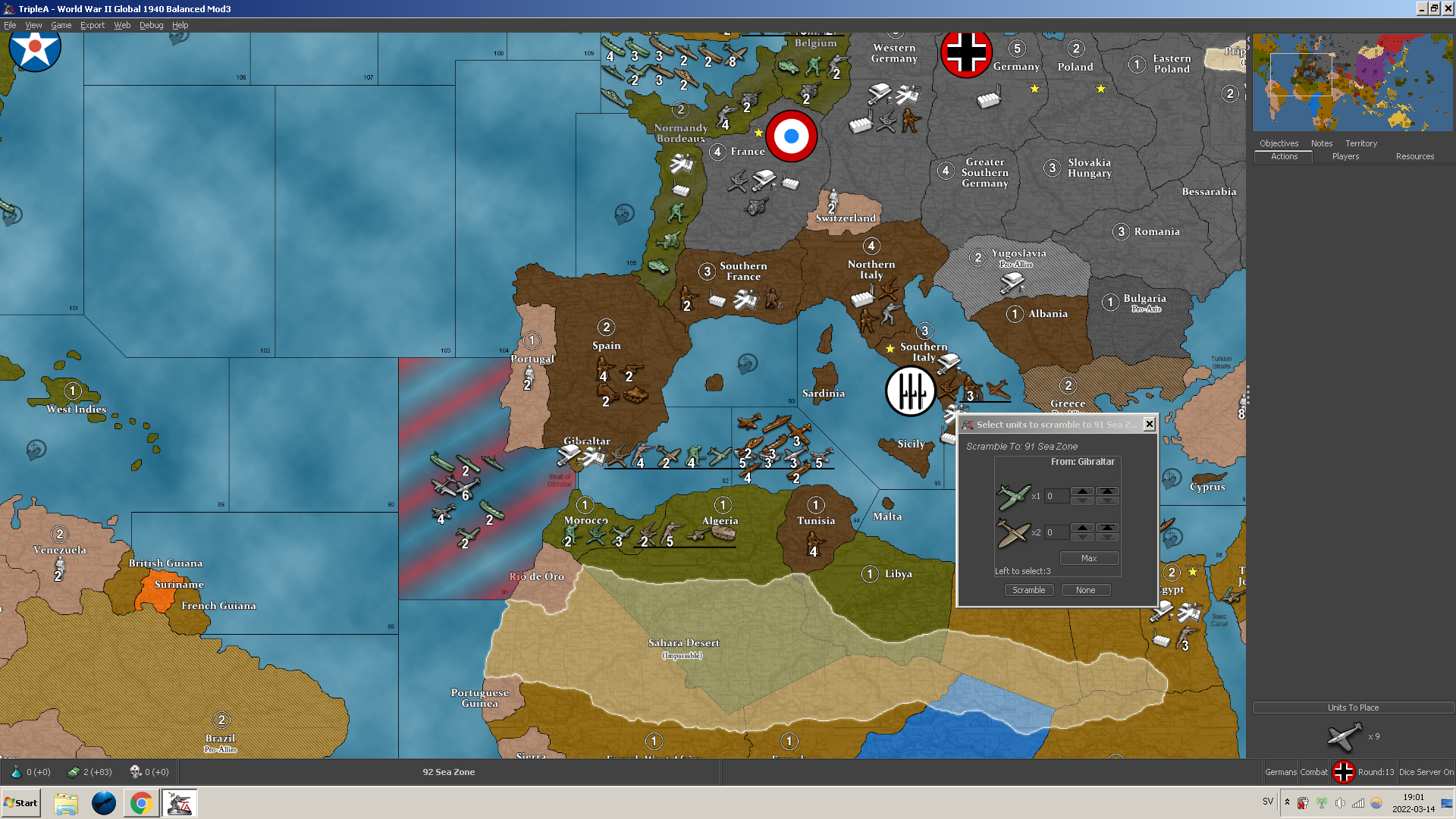Switch to the Players tab
Viewport: 1456px width, 819px height.
point(1345,156)
